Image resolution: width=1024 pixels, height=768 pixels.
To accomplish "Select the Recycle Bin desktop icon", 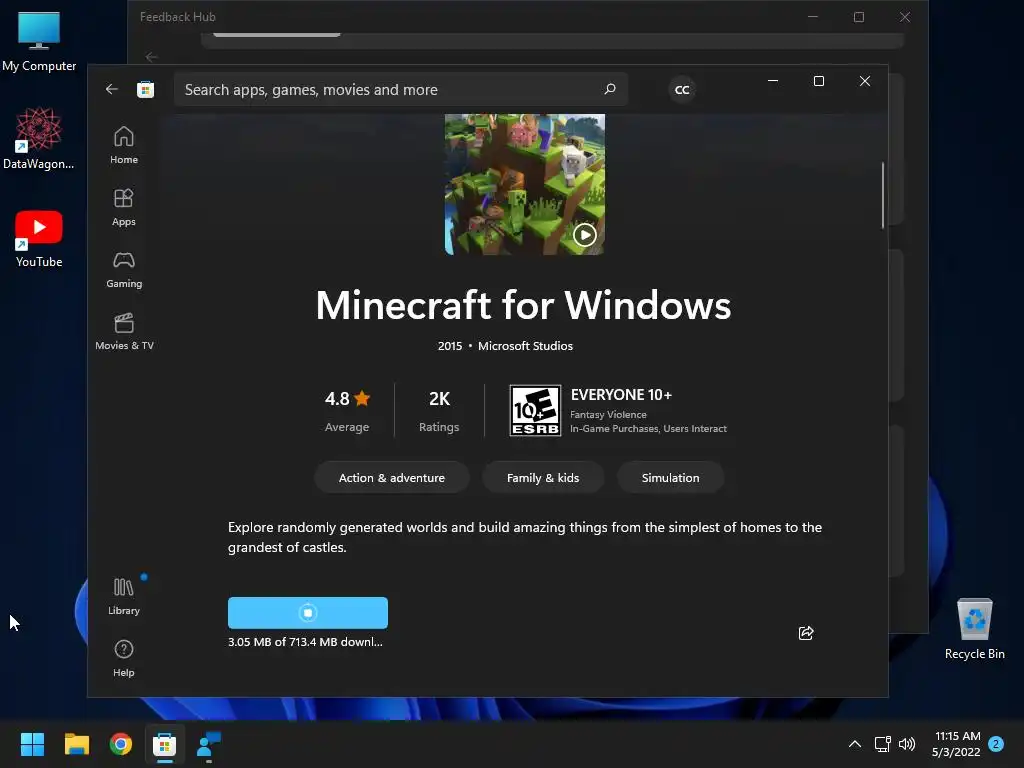I will 974,629.
